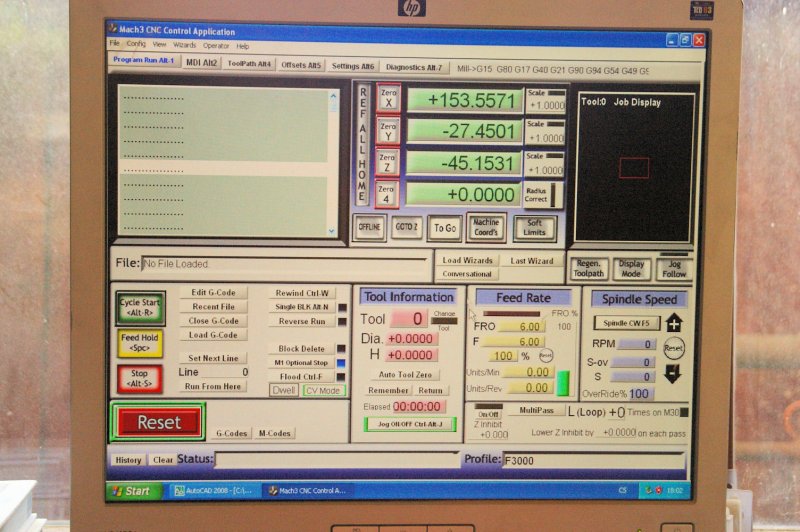Click Recent File button

213,307
